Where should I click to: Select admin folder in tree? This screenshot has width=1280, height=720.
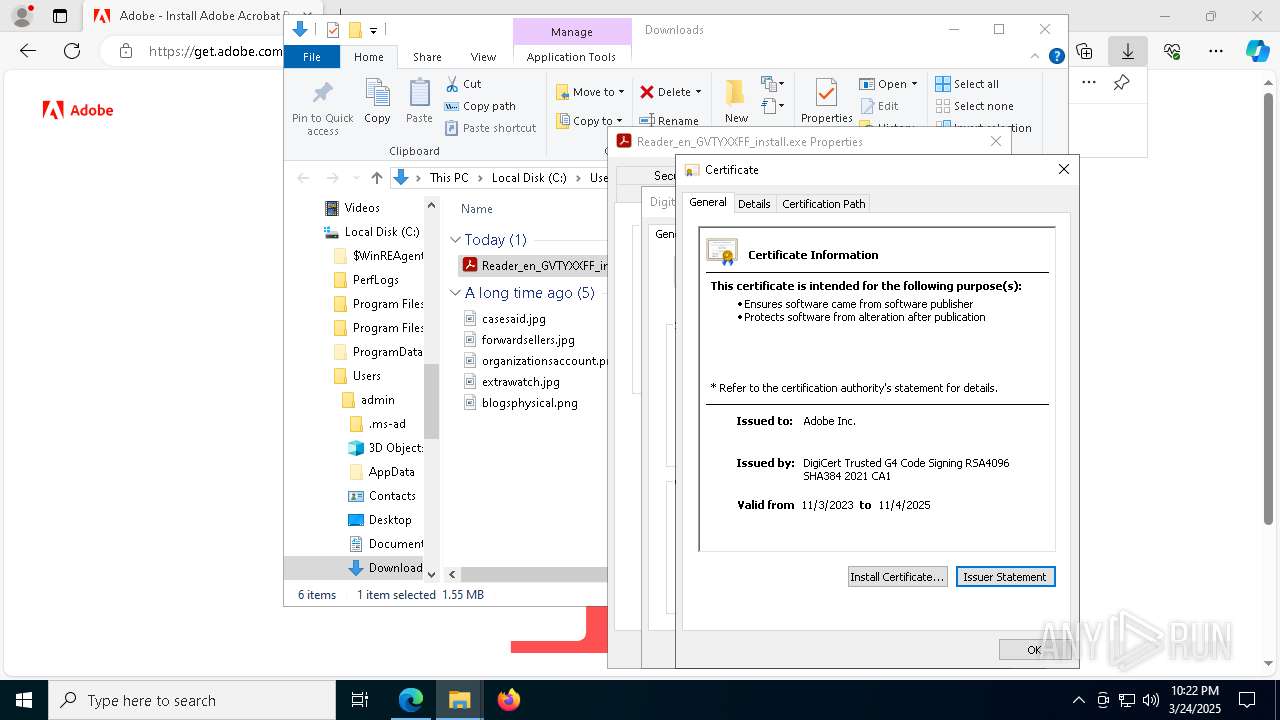point(377,400)
